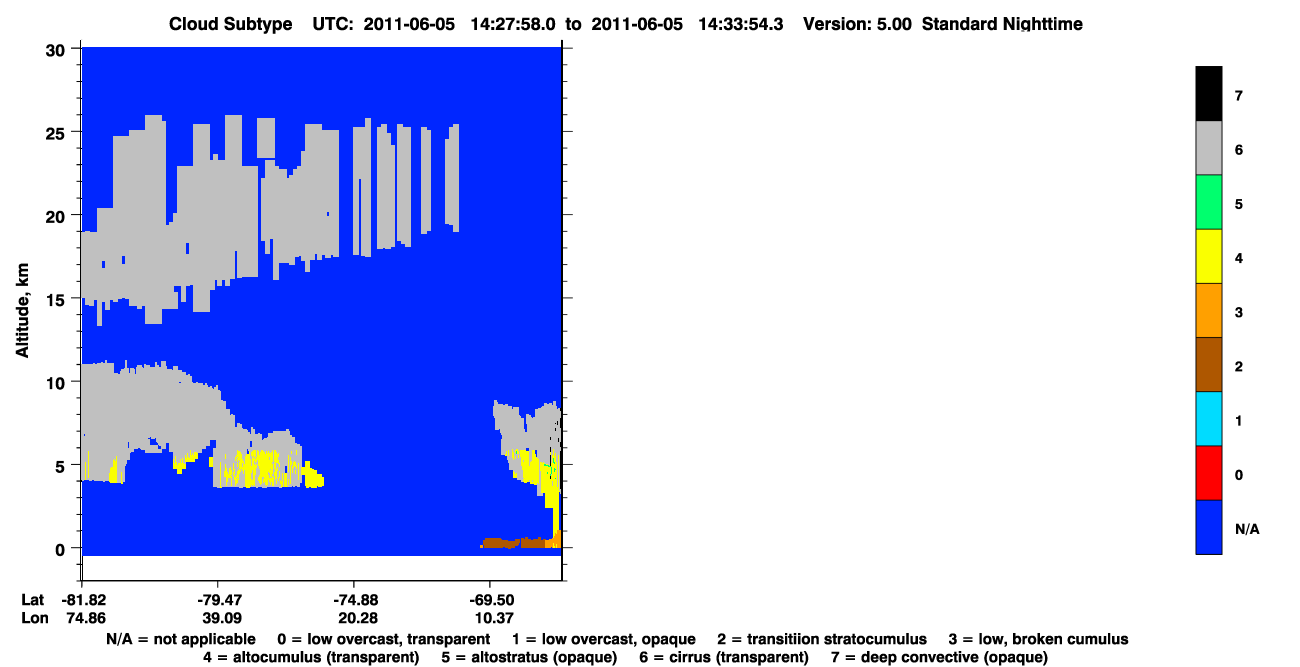The height and width of the screenshot is (667, 1300).
Task: Click legend text 'N/A = not applicable'
Action: (x=180, y=639)
